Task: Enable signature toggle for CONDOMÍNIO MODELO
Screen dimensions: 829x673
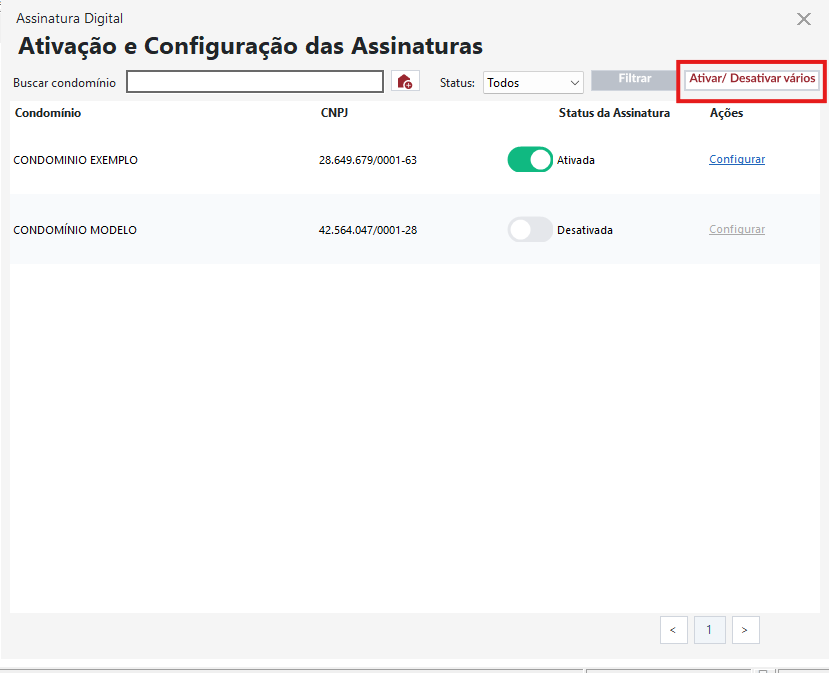Action: coord(530,229)
